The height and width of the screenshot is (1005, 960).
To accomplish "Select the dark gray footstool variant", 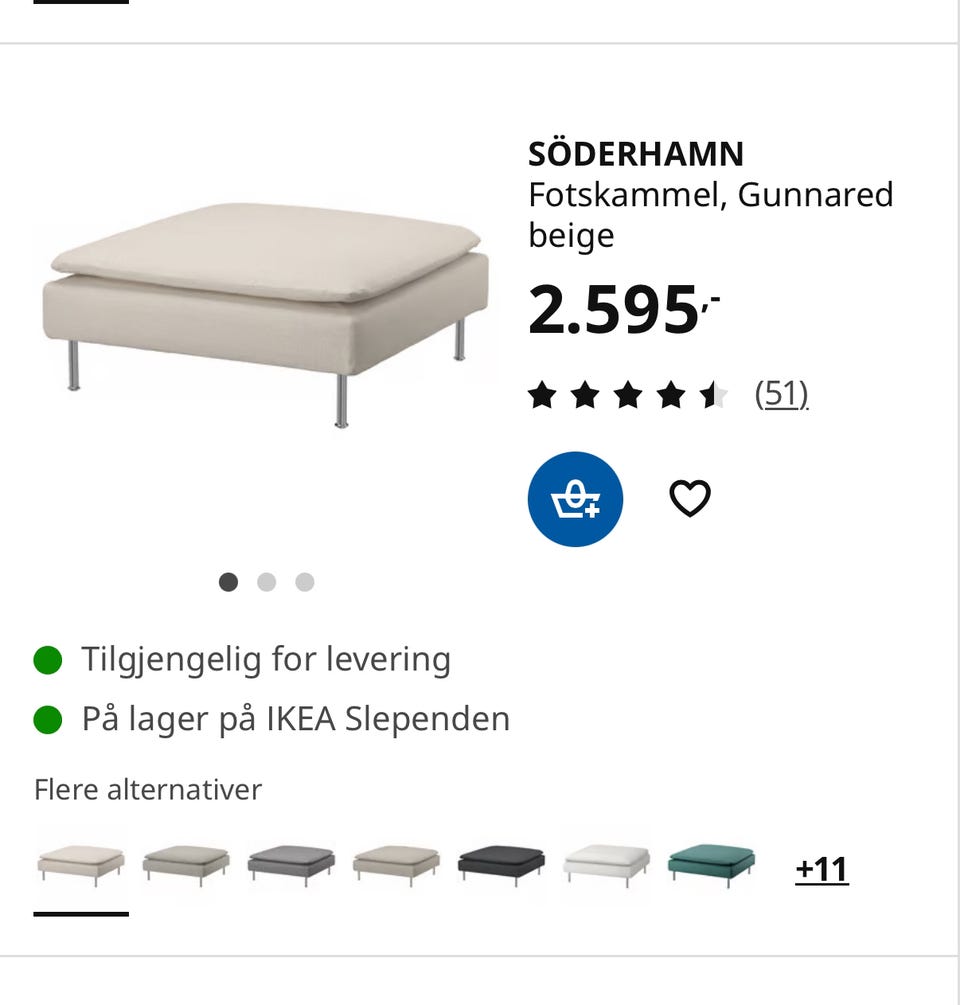I will (291, 864).
